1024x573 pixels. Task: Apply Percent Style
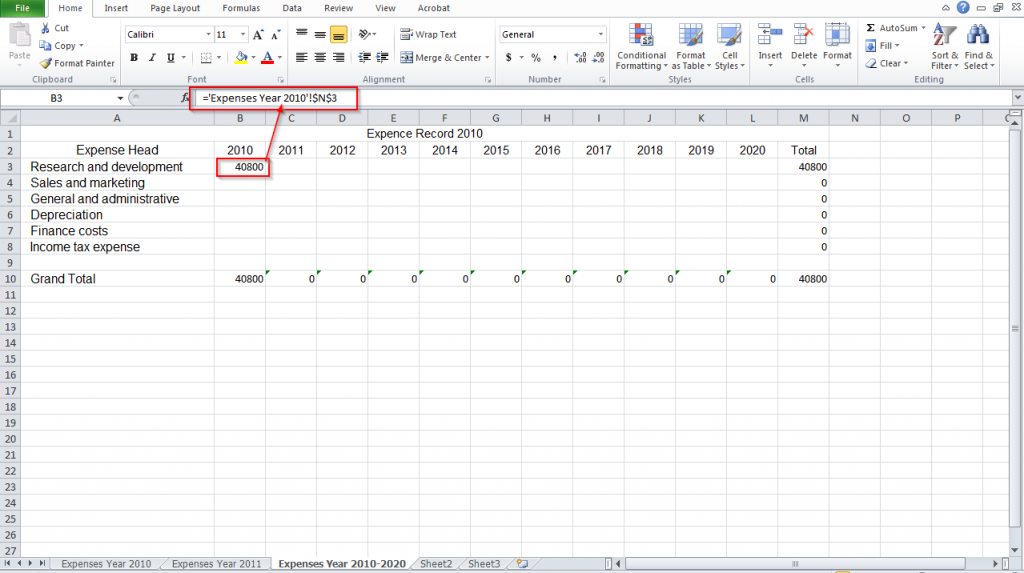536,57
